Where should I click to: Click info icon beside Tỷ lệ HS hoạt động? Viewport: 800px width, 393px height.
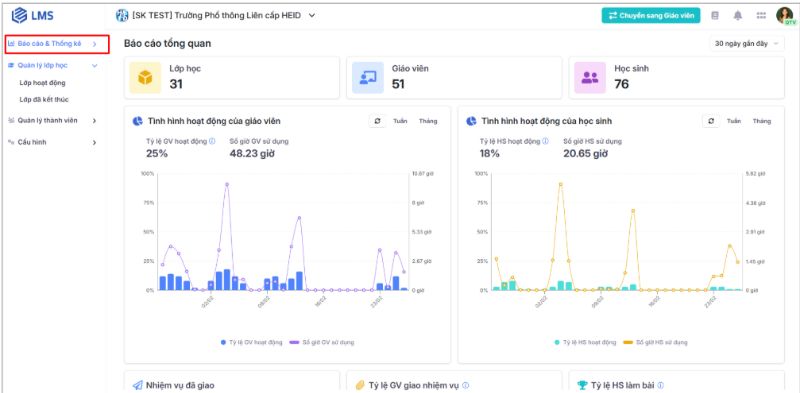[545, 141]
